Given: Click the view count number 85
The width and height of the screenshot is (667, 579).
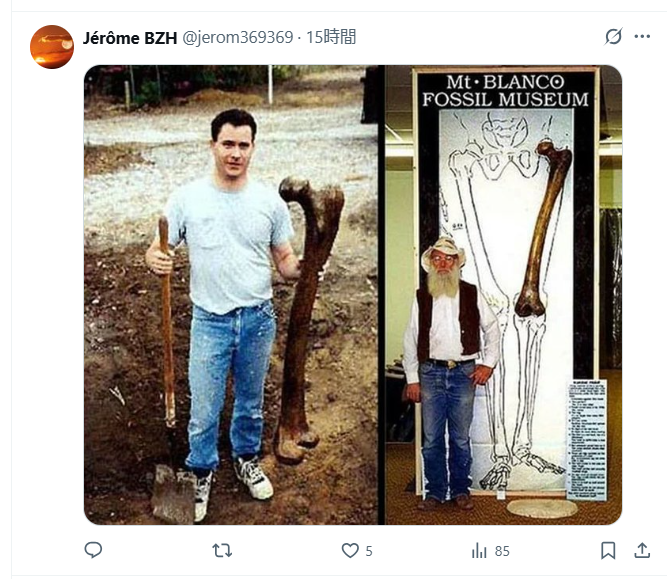Looking at the screenshot, I should coord(502,550).
